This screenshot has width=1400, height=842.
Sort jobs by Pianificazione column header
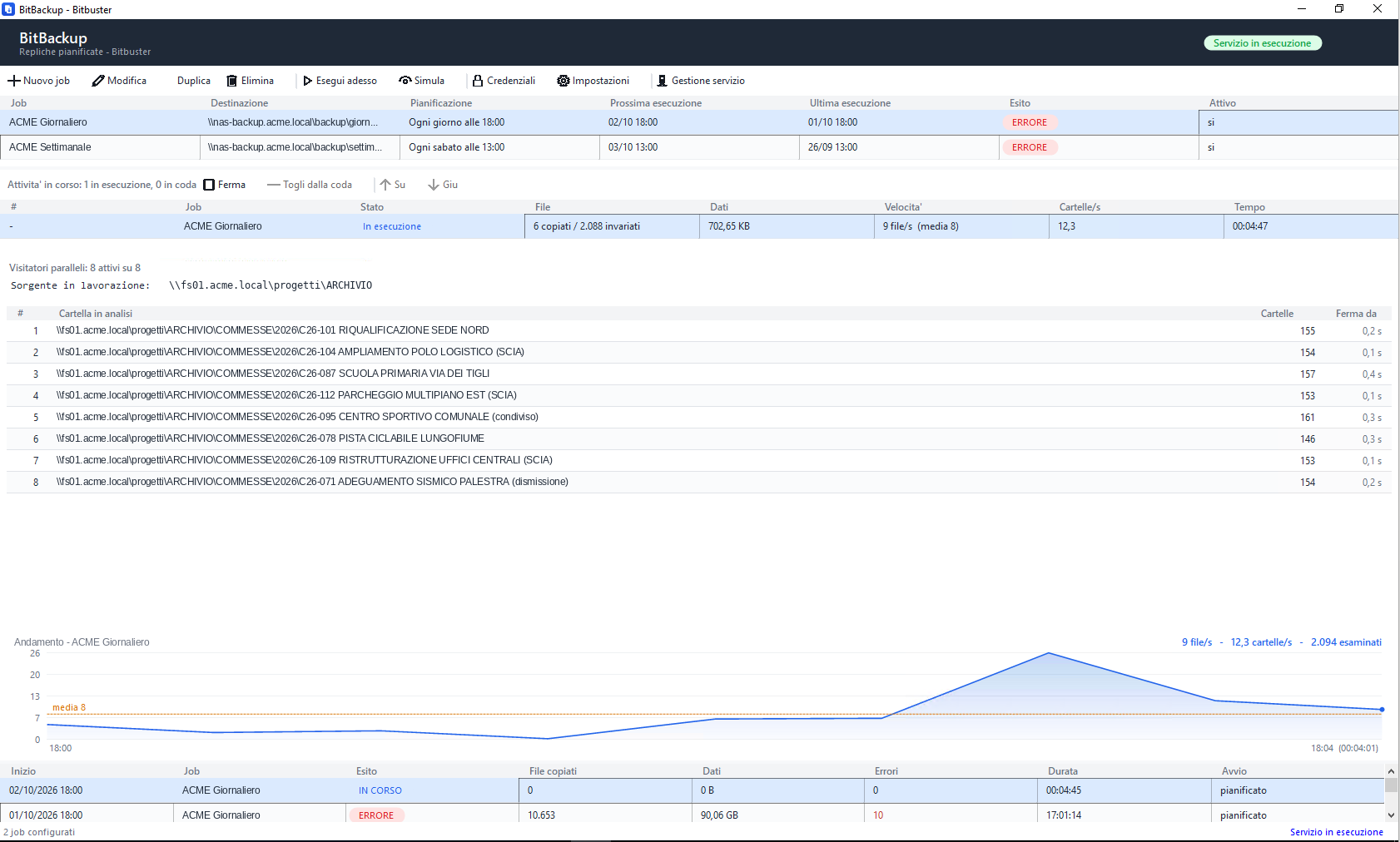(x=441, y=103)
